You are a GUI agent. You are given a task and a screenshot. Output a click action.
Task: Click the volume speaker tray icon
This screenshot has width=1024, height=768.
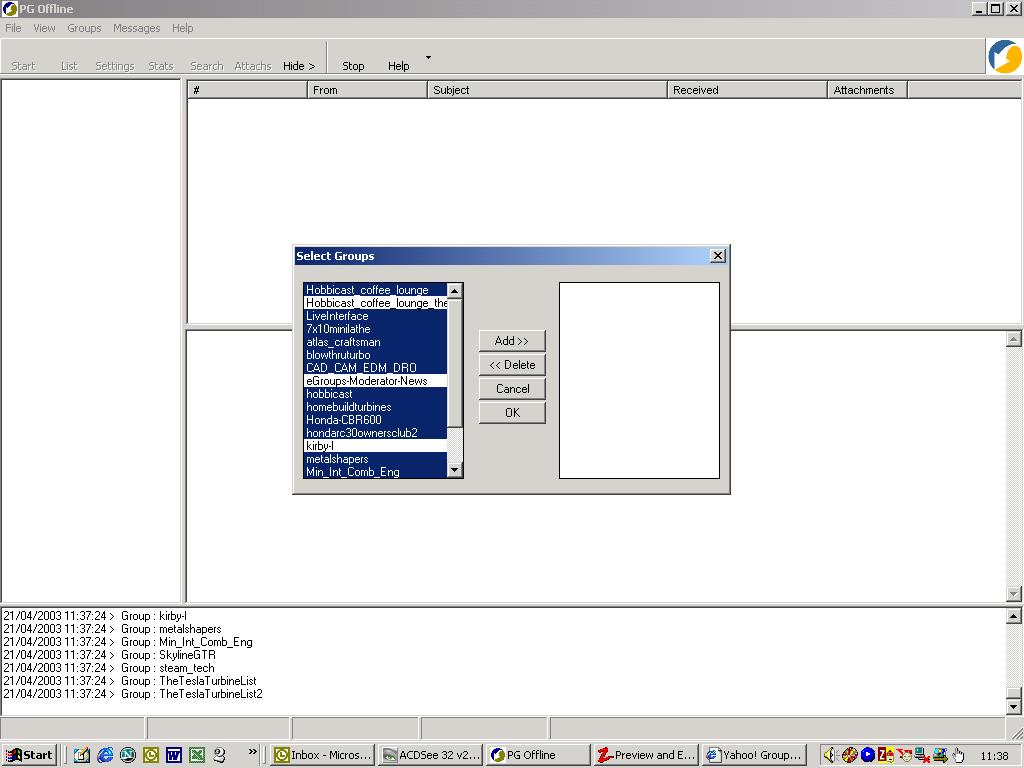[x=829, y=755]
